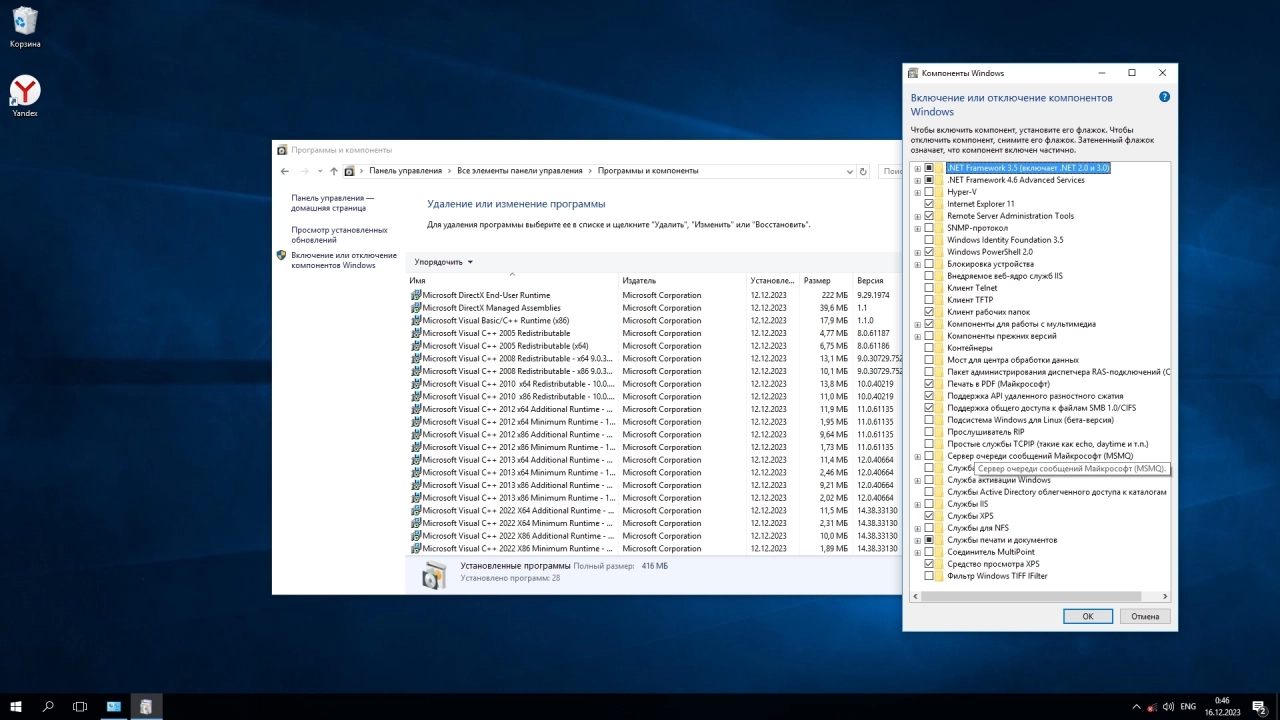Expand the SNMP-протокол node
The height and width of the screenshot is (720, 1280).
point(917,228)
